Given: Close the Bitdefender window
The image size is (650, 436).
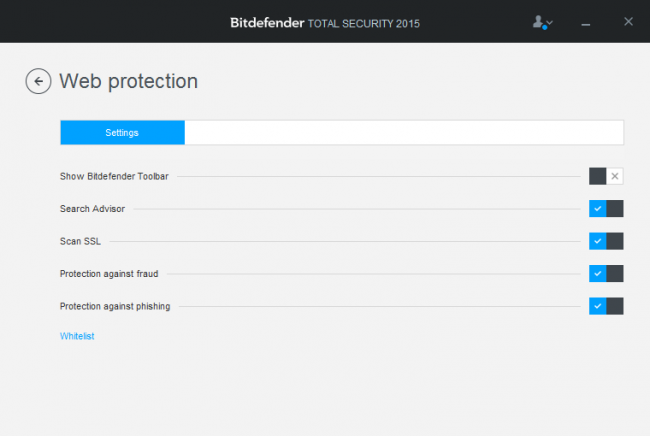Looking at the screenshot, I should pos(627,22).
